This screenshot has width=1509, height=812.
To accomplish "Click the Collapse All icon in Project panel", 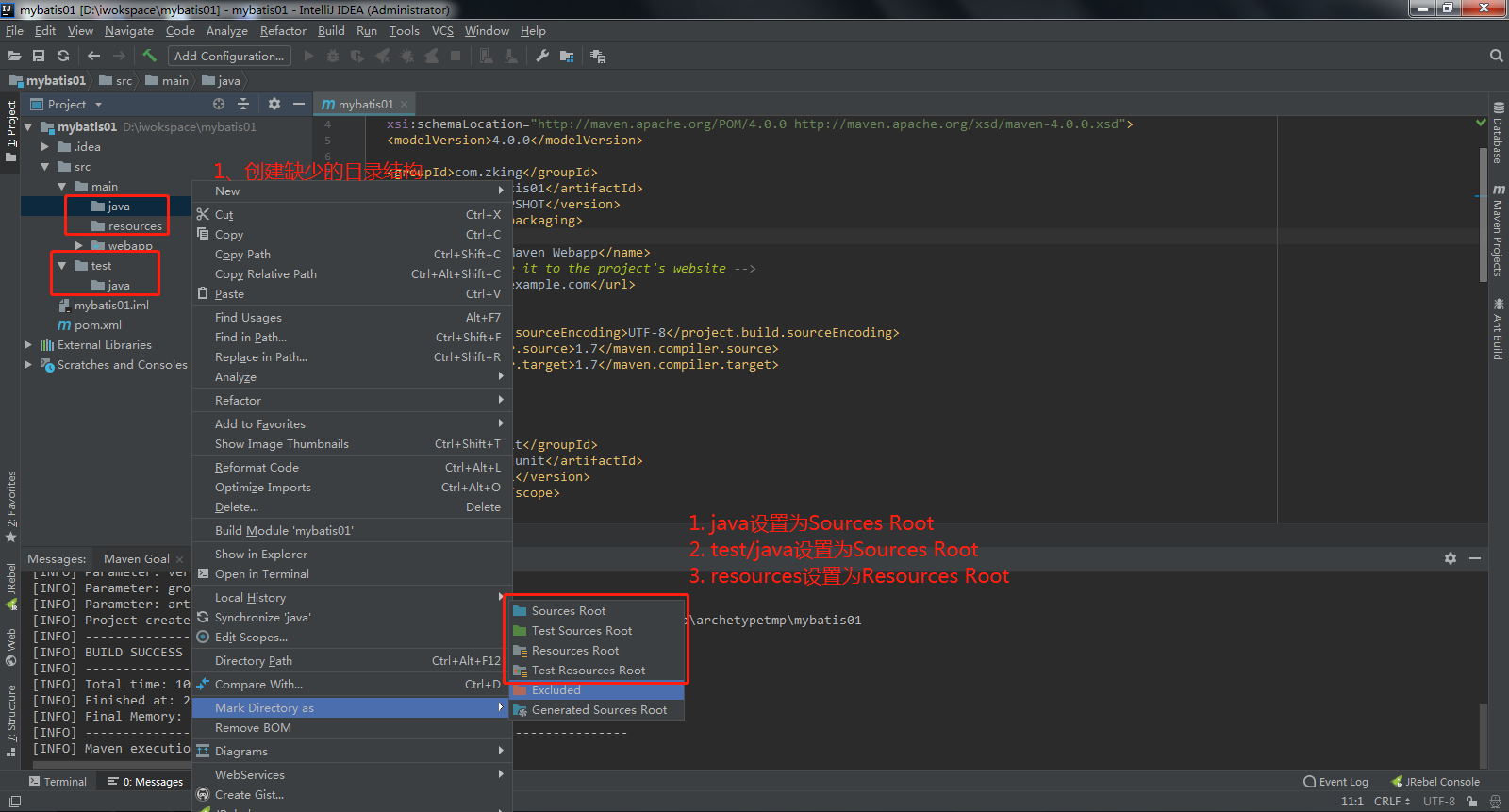I will click(243, 104).
